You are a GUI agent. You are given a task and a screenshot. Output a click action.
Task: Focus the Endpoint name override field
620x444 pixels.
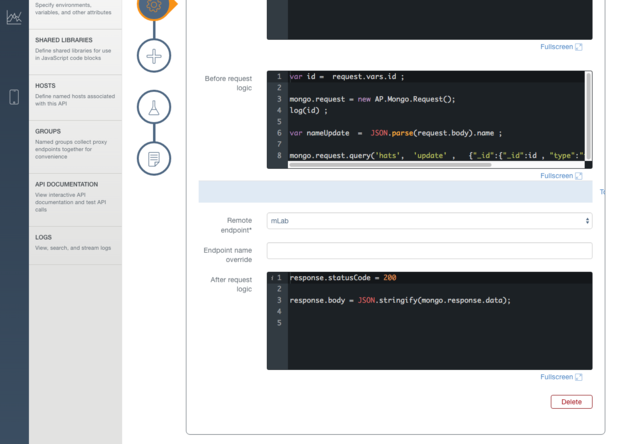point(429,251)
